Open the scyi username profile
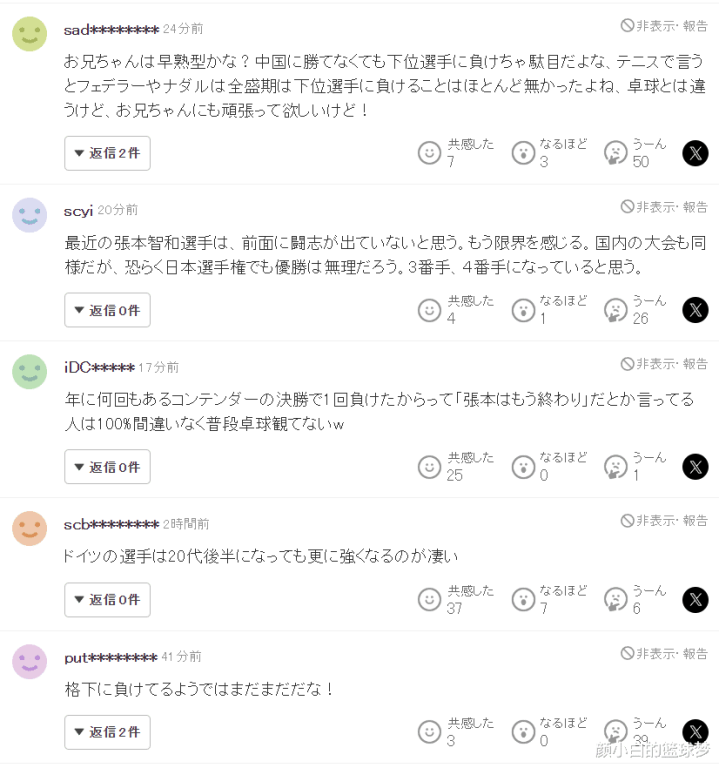719x768 pixels. (x=78, y=211)
